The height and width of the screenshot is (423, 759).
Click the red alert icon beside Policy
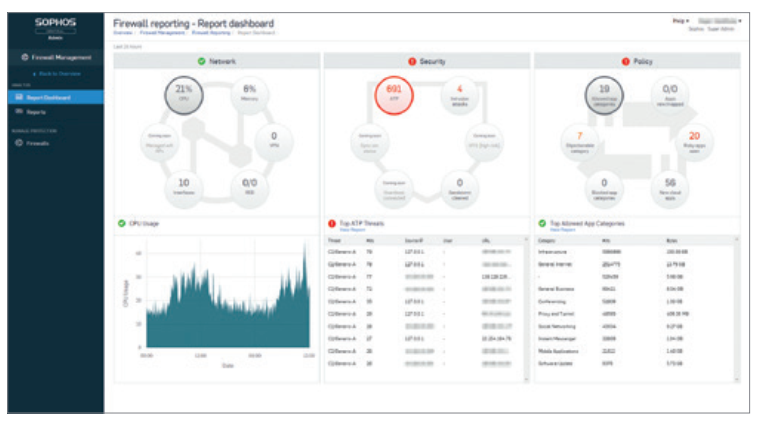tap(625, 61)
